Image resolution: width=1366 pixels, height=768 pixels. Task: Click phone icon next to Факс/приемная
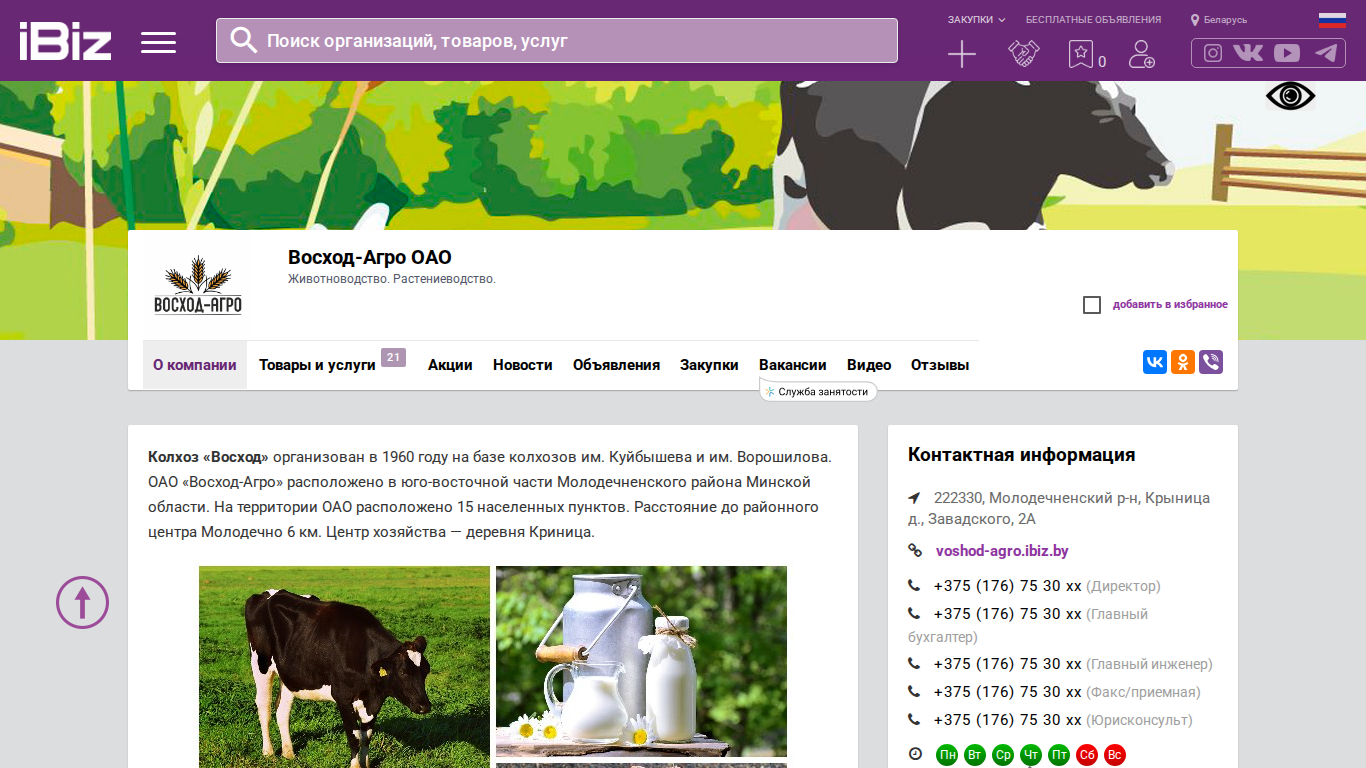point(914,692)
